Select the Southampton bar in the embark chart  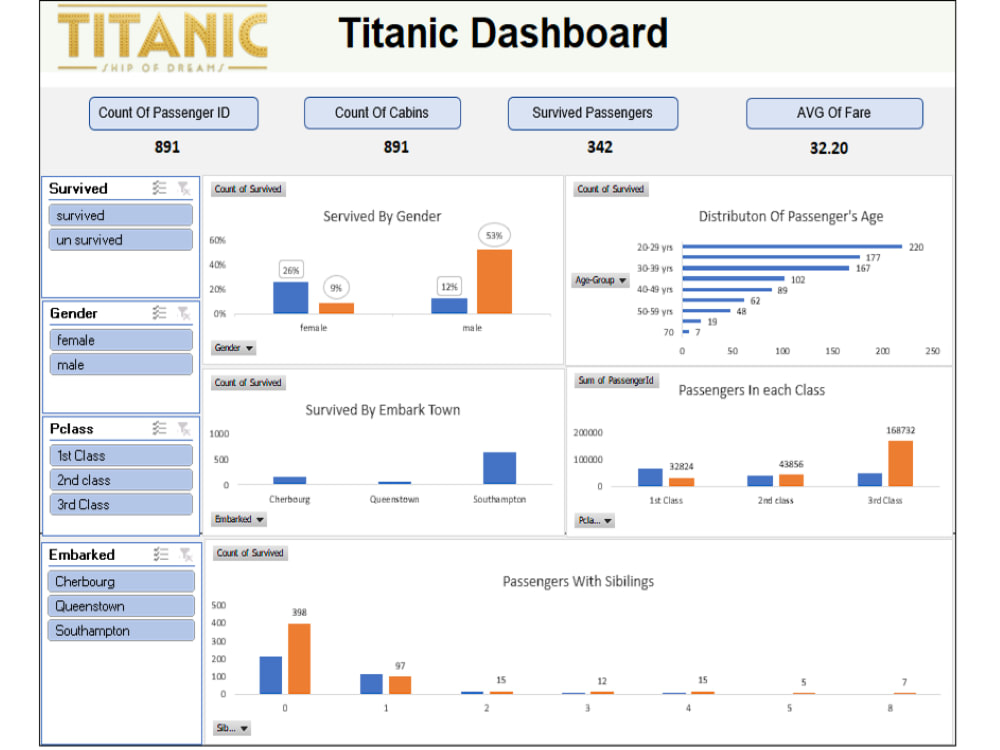tap(499, 468)
